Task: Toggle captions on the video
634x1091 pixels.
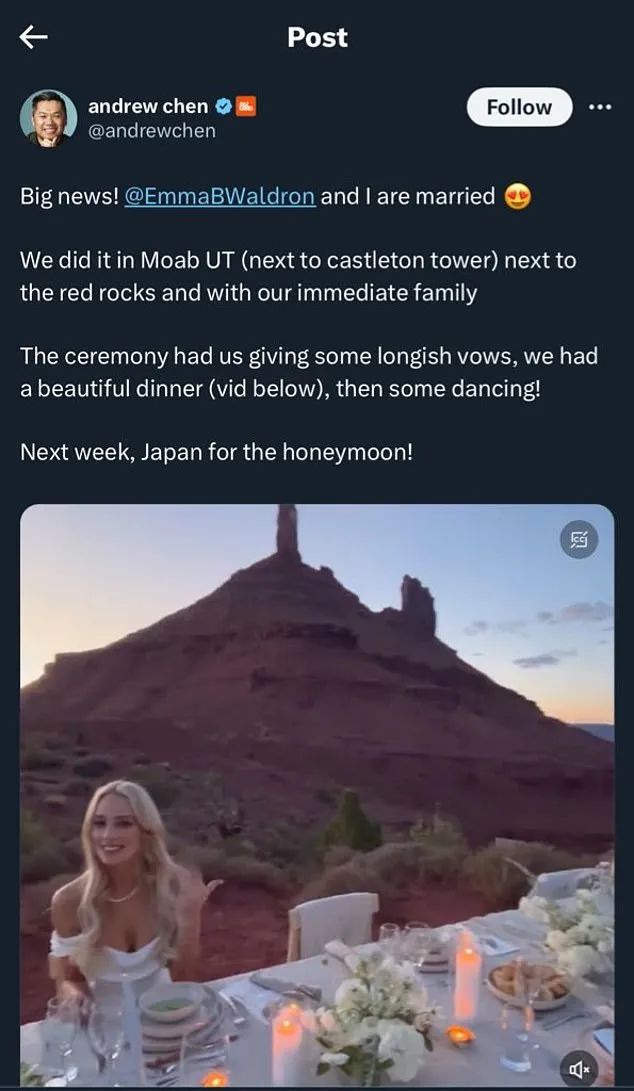Action: [579, 540]
